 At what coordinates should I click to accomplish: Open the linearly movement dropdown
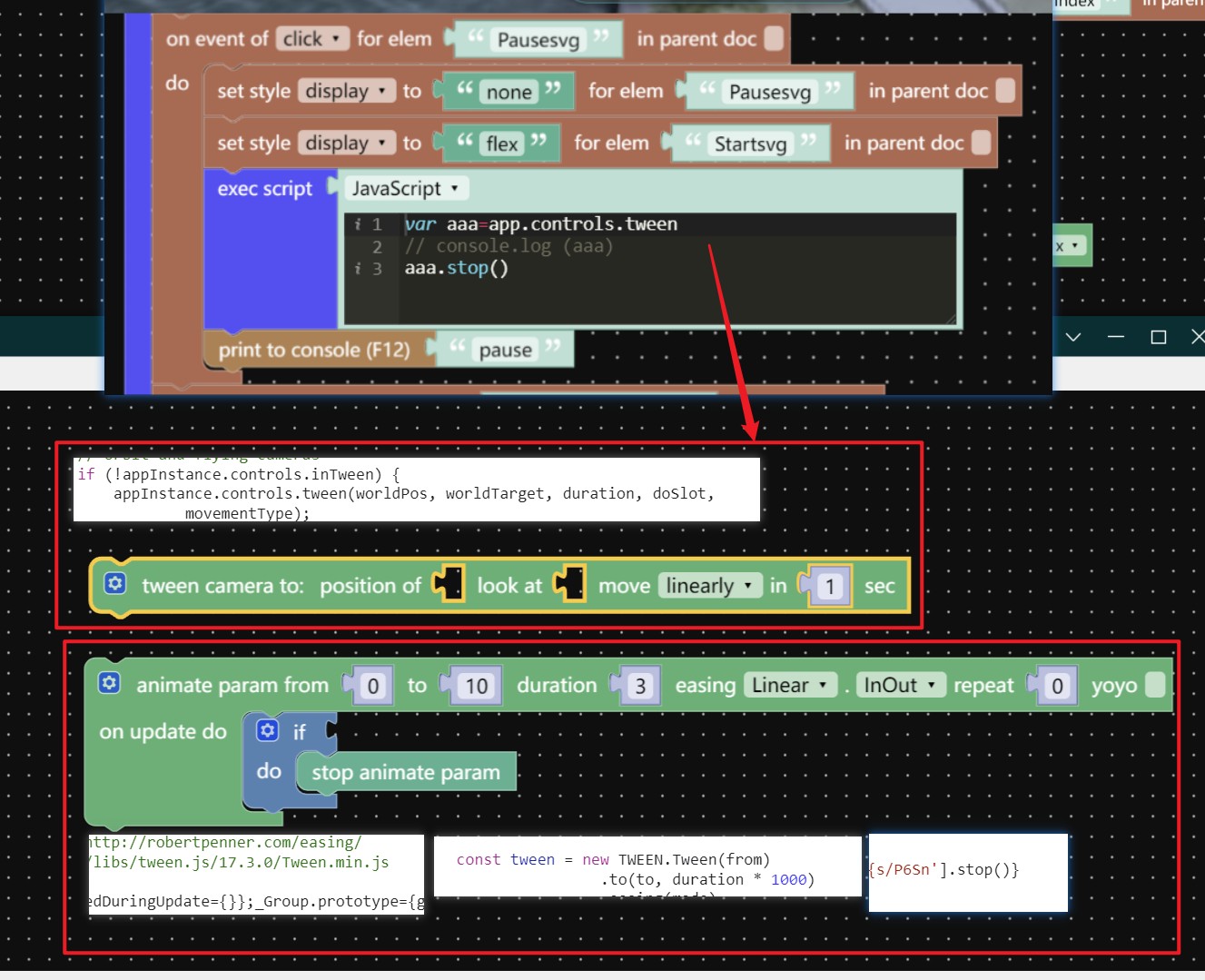(x=710, y=586)
